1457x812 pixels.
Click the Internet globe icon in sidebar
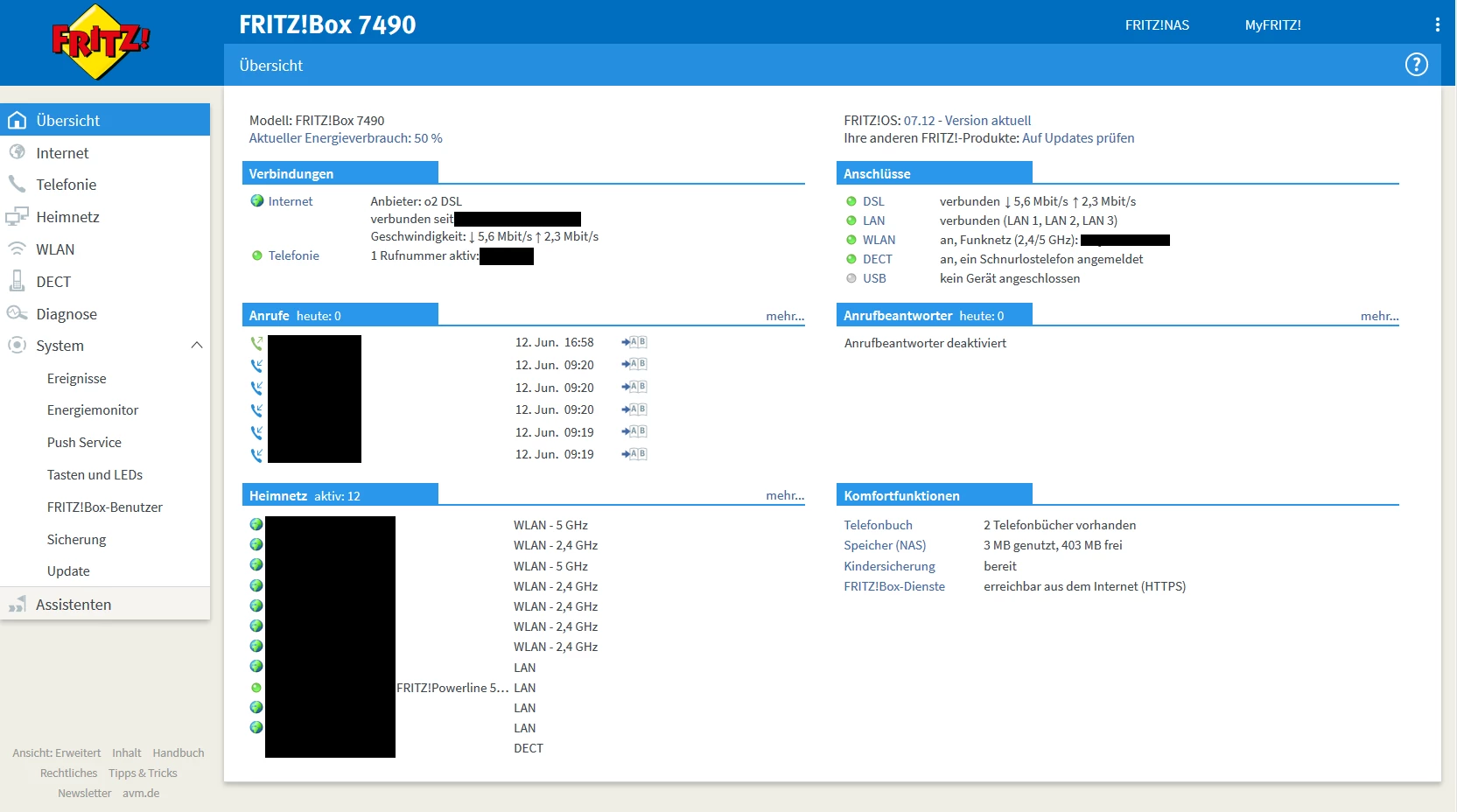[17, 152]
